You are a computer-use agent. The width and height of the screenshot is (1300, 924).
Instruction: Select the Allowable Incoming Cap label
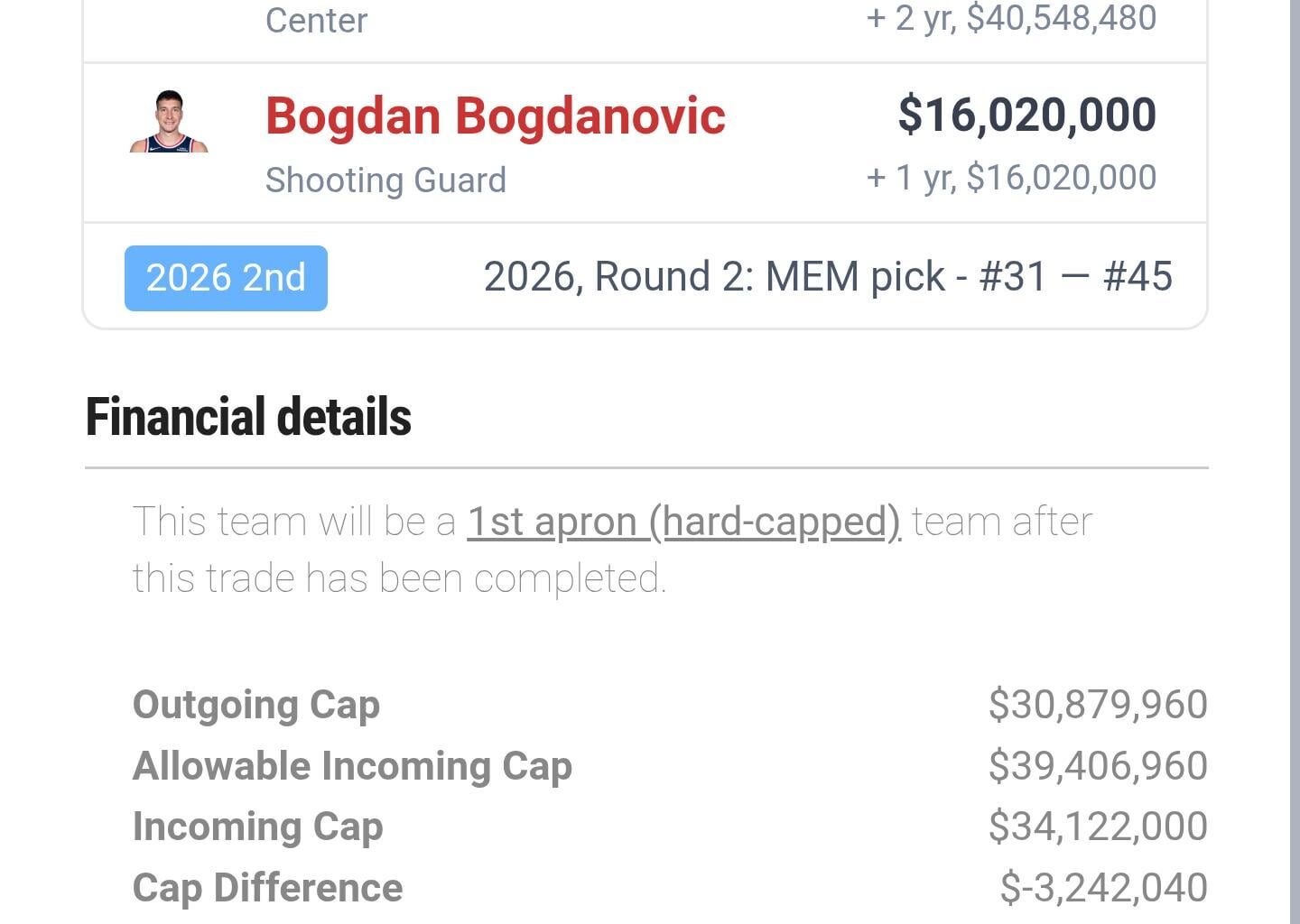[x=352, y=766]
